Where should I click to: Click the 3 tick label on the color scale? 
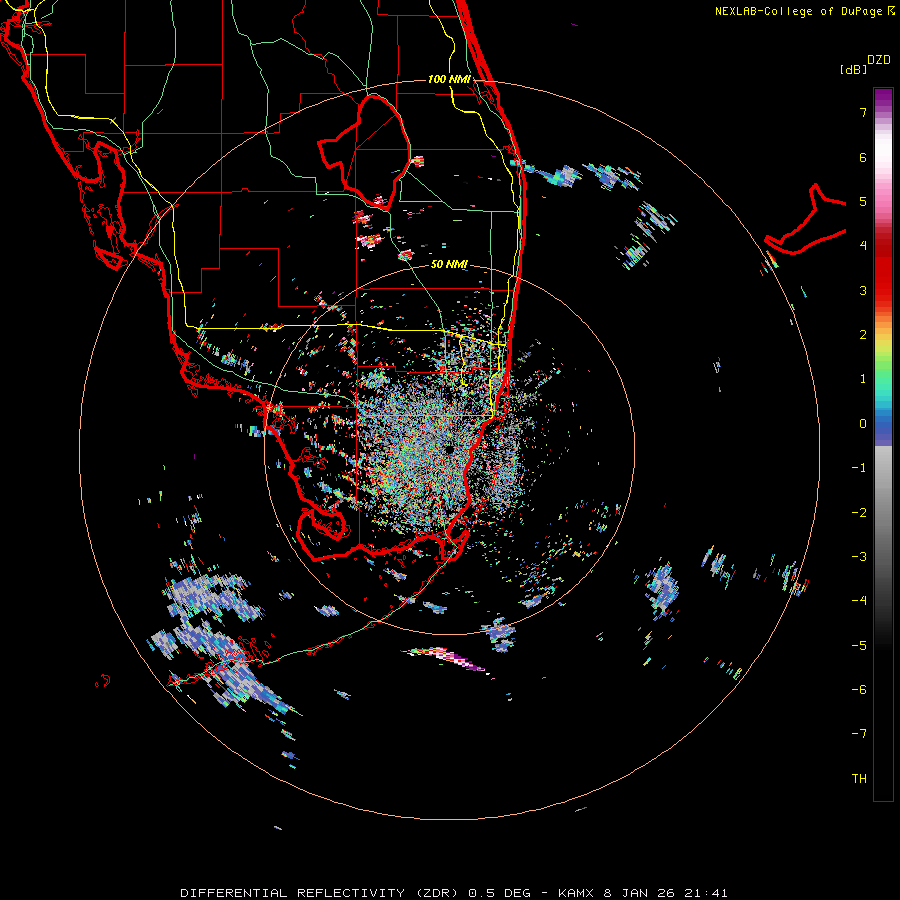pyautogui.click(x=863, y=290)
